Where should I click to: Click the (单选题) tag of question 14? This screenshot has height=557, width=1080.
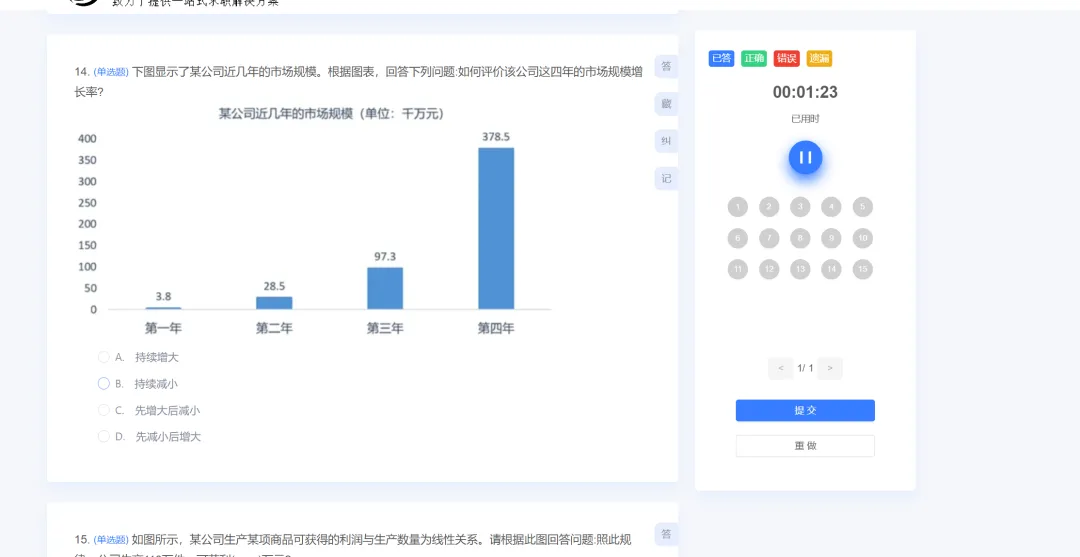[111, 72]
